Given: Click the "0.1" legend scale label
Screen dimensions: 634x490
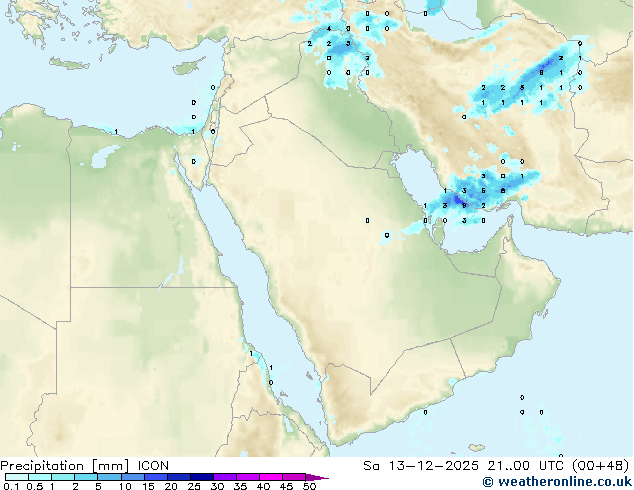Looking at the screenshot, I should click(x=11, y=486).
